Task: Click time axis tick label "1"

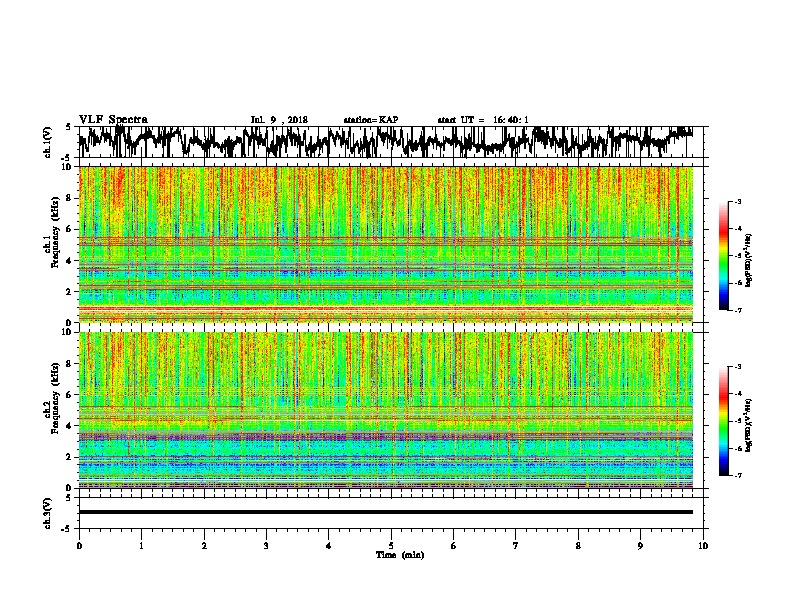Action: [x=141, y=546]
